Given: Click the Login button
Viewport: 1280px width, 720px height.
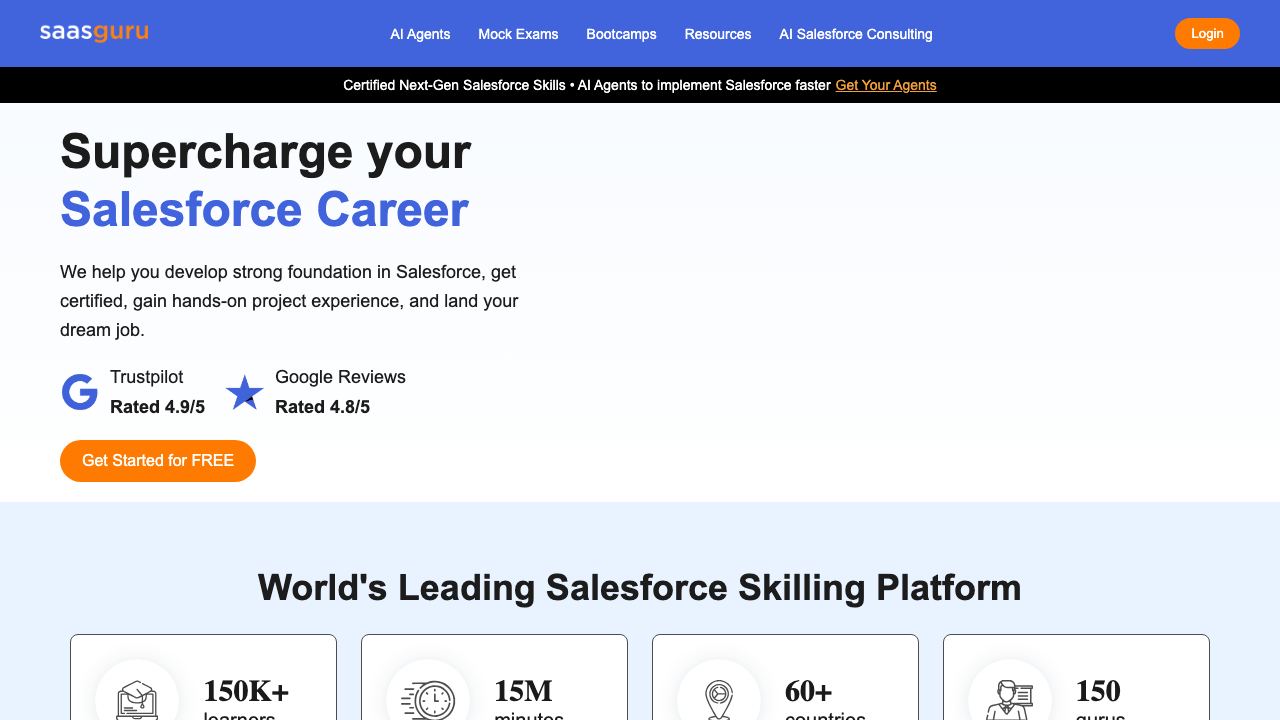Looking at the screenshot, I should 1207,33.
